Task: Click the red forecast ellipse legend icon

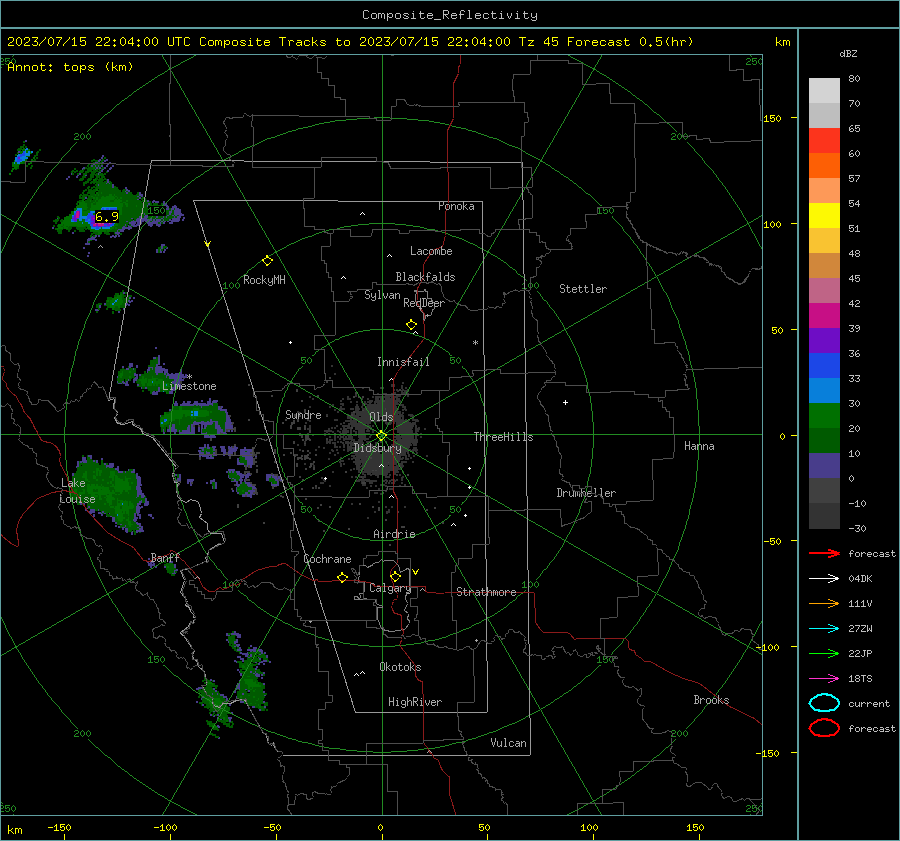Action: [x=824, y=728]
